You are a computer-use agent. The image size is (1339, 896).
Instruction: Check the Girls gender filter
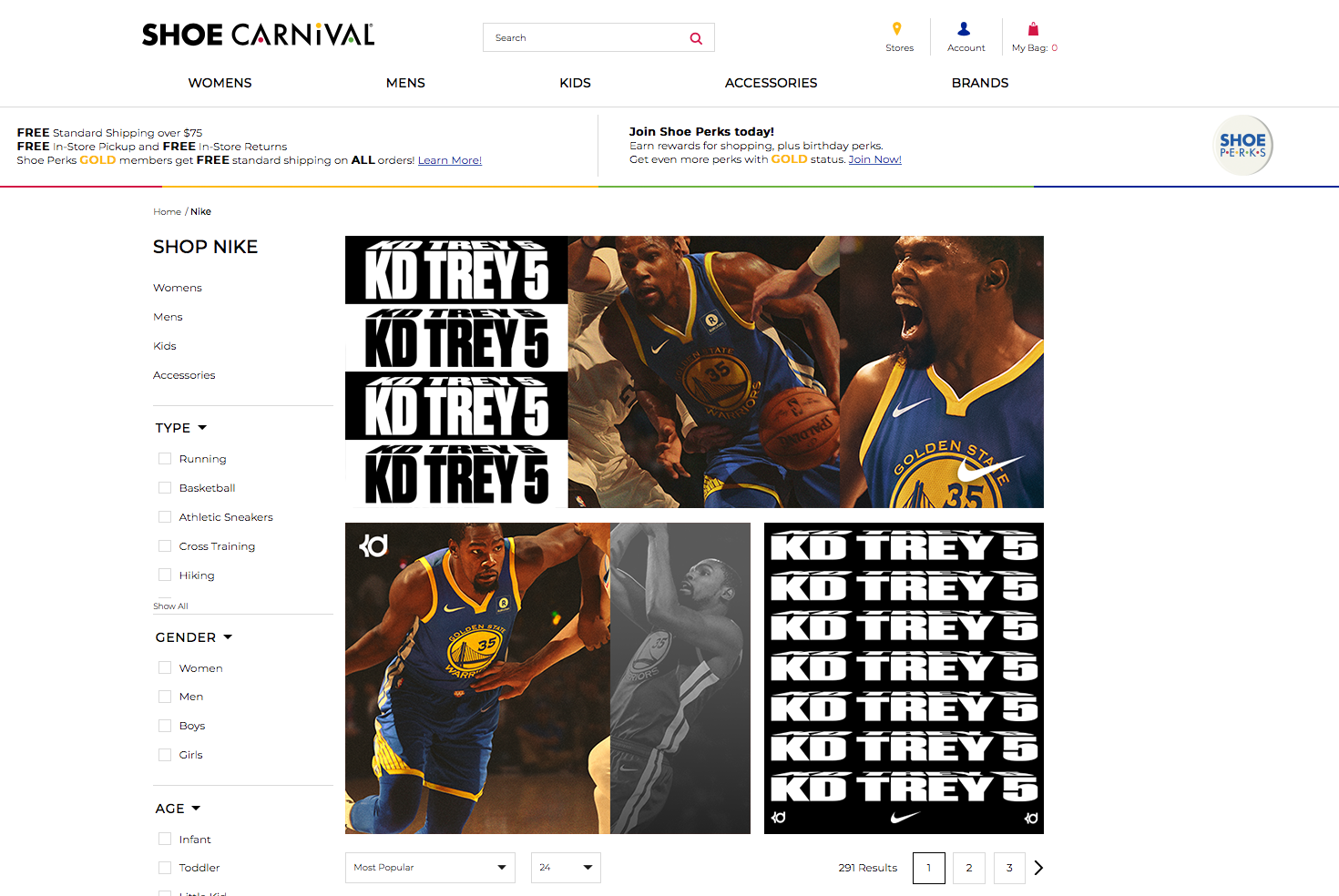(165, 755)
